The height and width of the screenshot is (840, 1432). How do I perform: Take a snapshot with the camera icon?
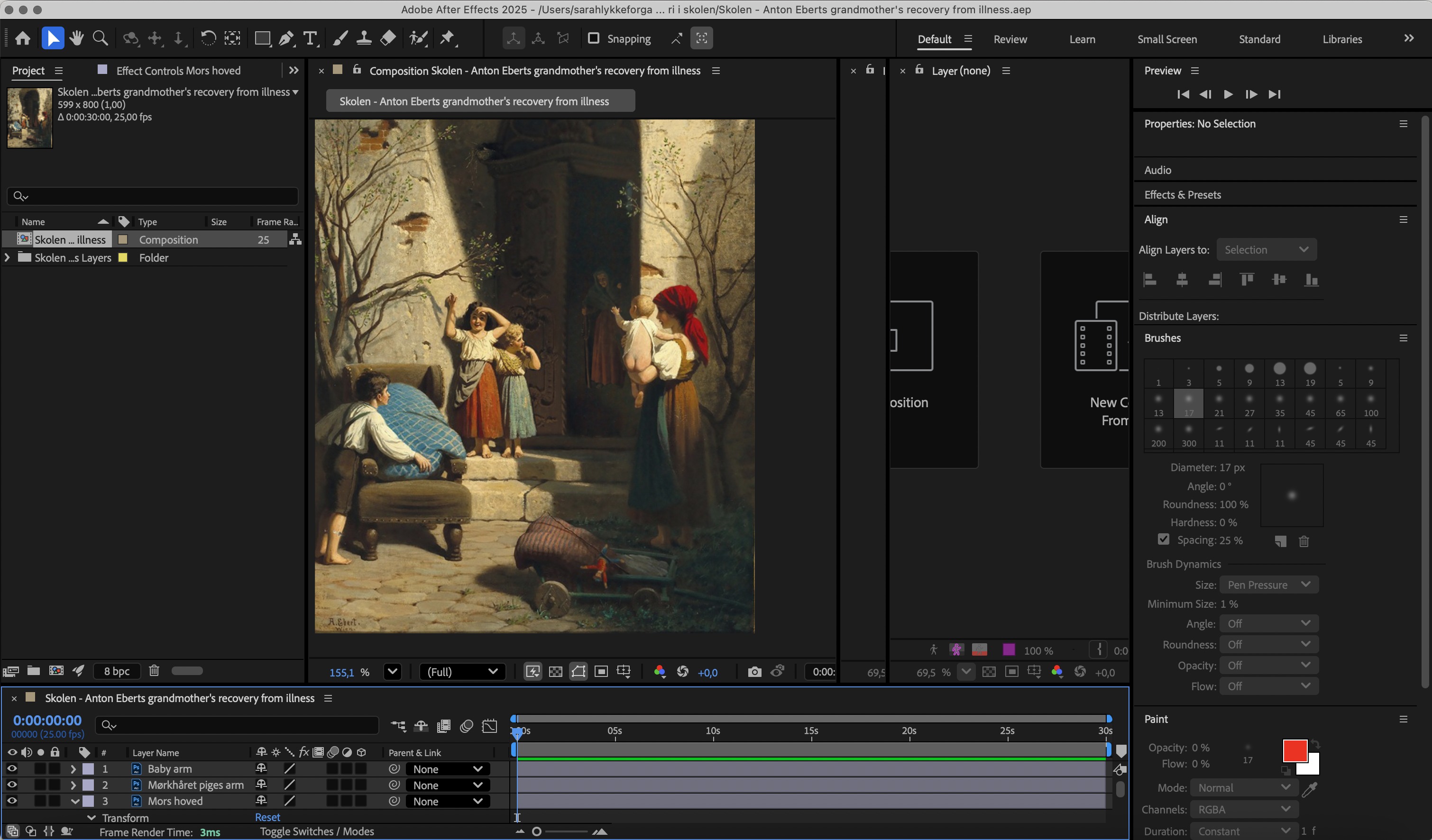(754, 672)
